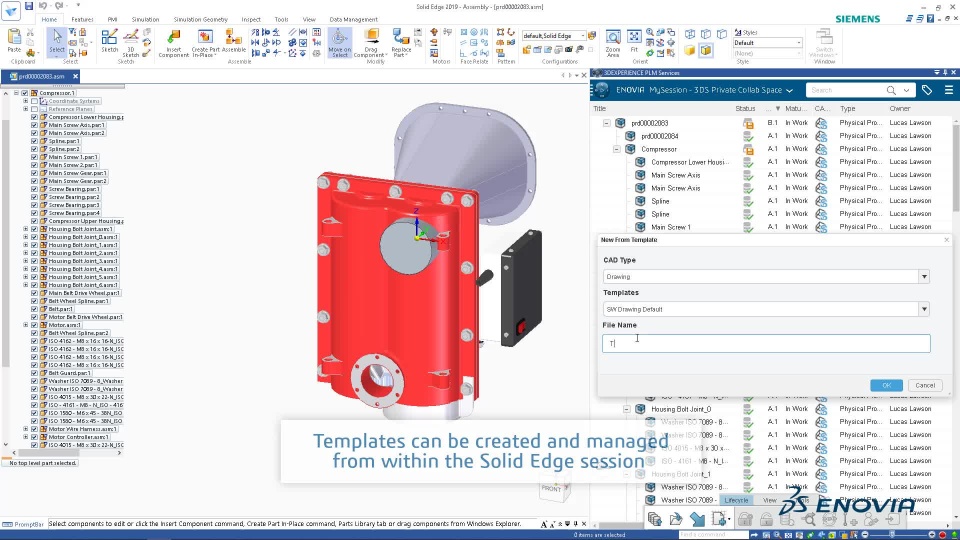Click the ENOVIA Search box
Screen dimensions: 960x540
[x=846, y=90]
